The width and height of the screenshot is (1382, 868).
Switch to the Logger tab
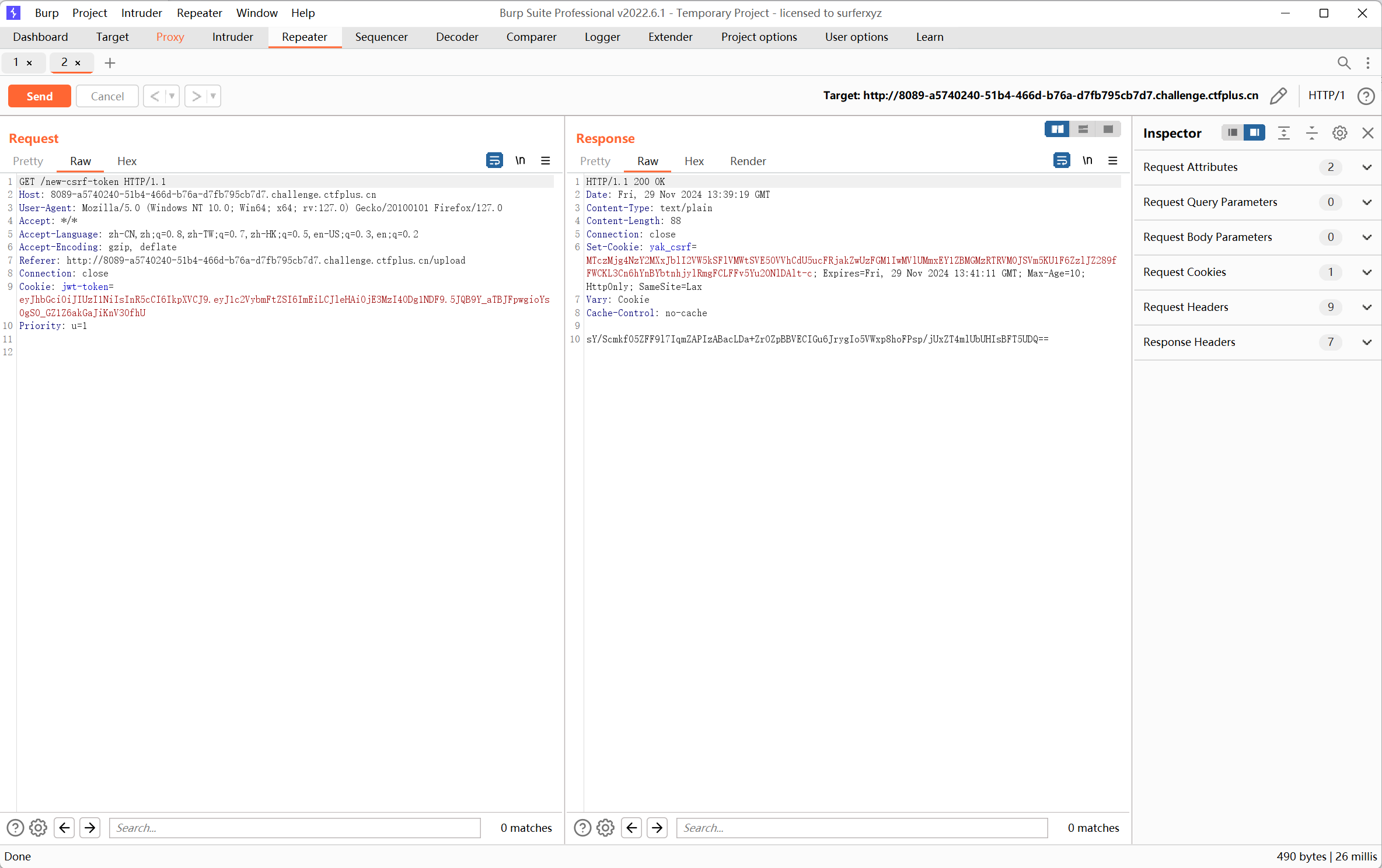pos(602,37)
